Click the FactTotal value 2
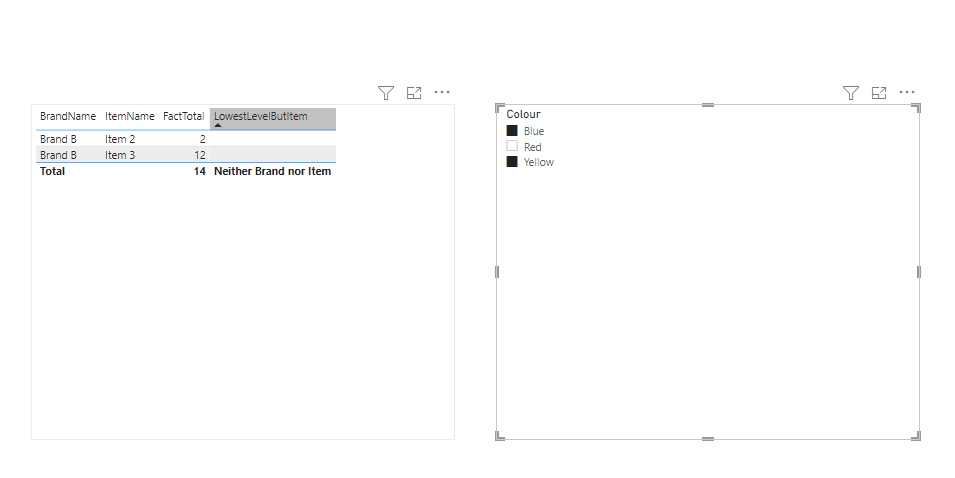This screenshot has width=955, height=478. point(202,139)
